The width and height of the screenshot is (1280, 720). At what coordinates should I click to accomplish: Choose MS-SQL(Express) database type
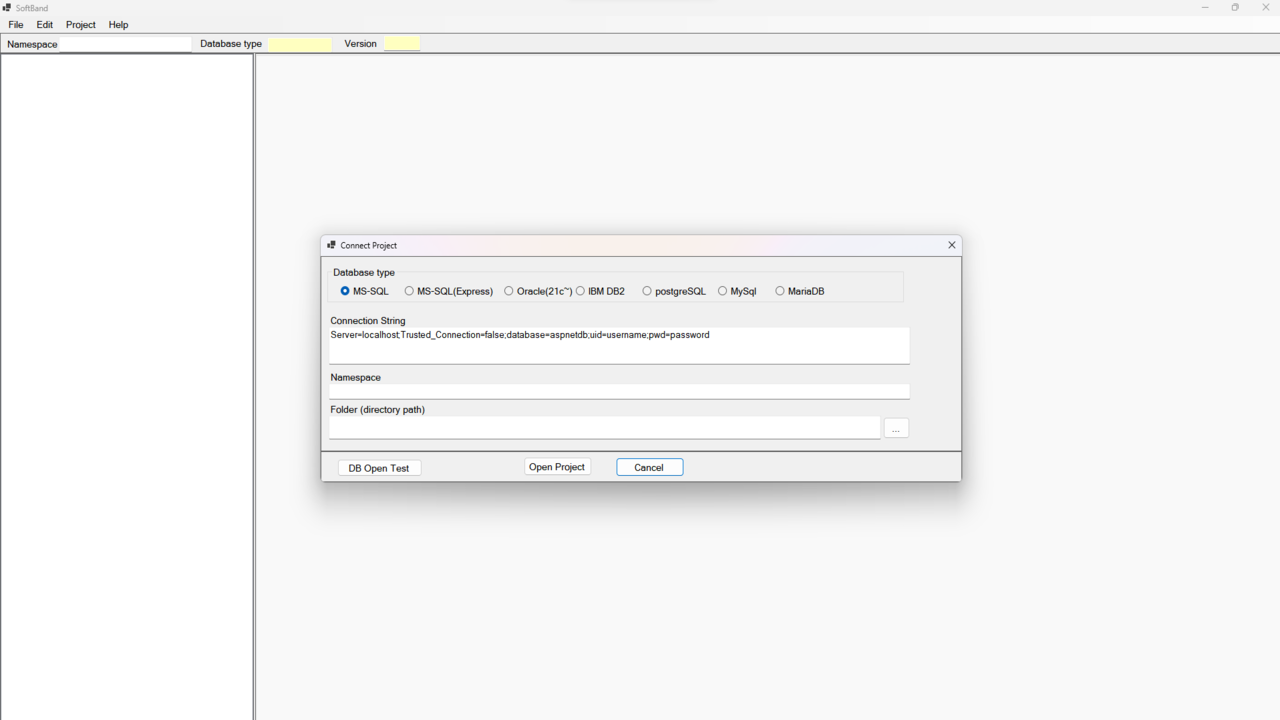pyautogui.click(x=409, y=291)
